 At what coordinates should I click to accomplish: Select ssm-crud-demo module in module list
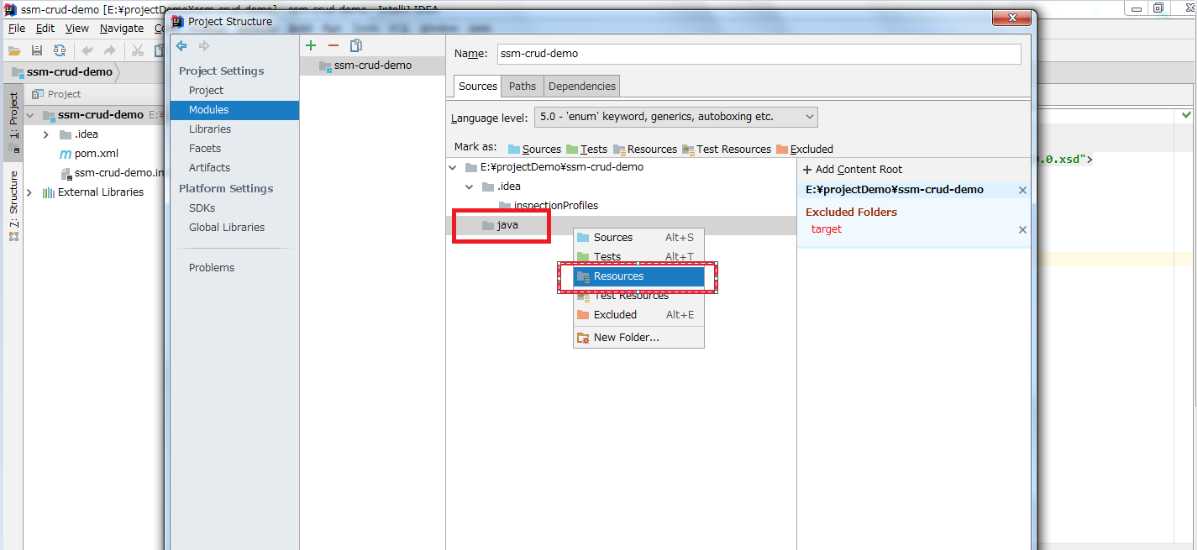coord(373,66)
